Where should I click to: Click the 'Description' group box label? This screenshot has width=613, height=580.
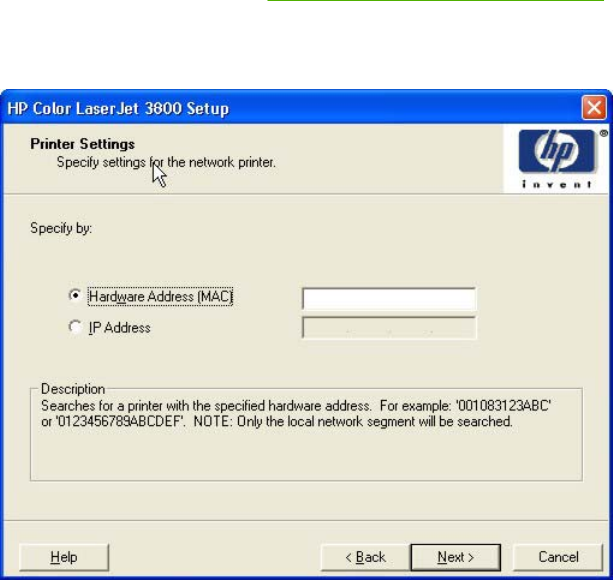point(73,389)
